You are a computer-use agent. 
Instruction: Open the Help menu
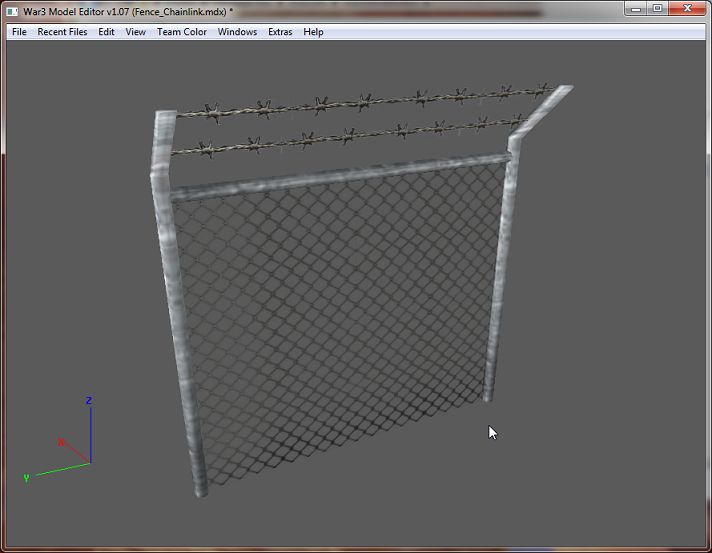tap(313, 32)
